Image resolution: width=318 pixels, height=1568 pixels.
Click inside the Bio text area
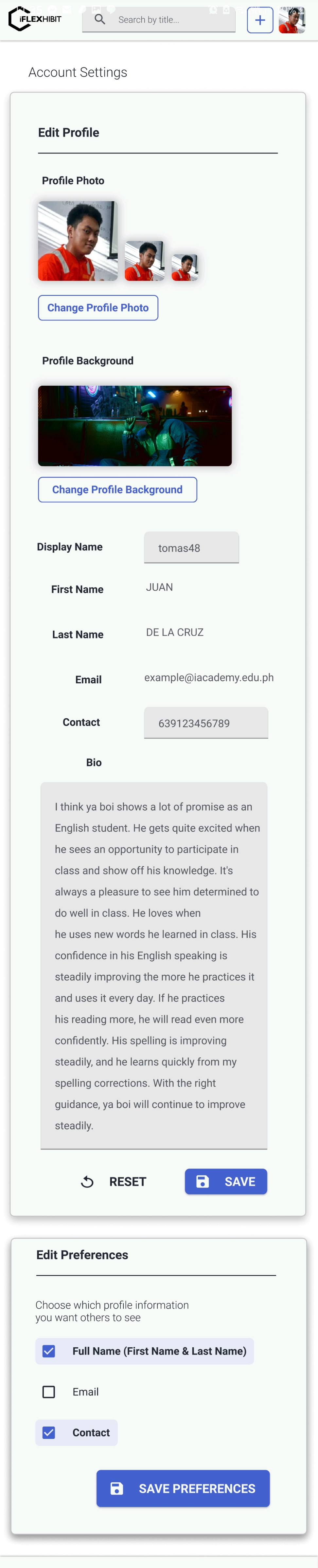pos(154,966)
